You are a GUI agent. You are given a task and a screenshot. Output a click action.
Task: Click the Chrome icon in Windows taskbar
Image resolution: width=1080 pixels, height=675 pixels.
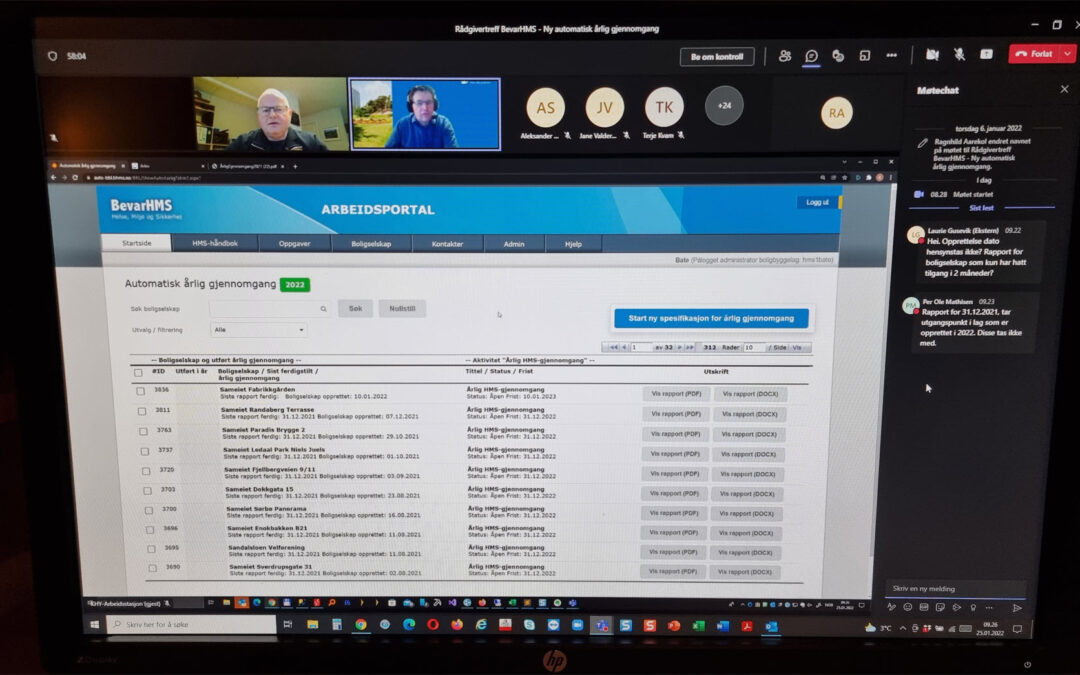361,625
